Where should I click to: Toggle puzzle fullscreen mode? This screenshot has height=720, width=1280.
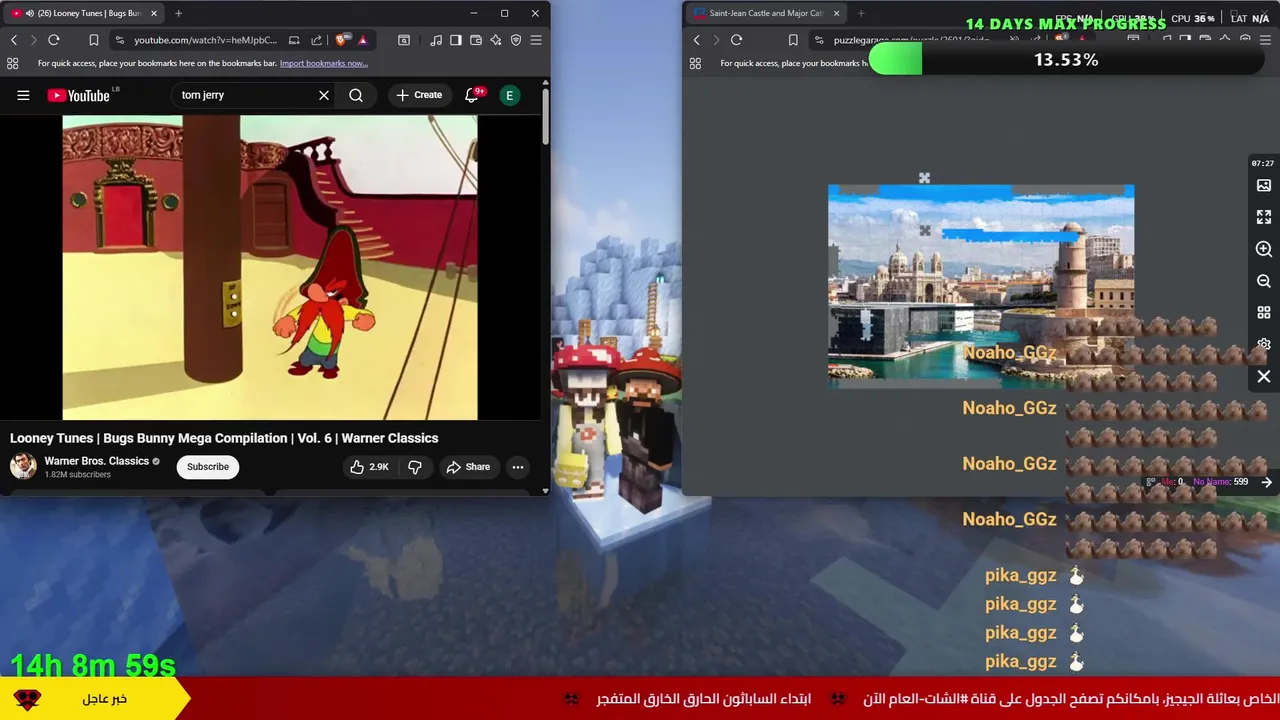pyautogui.click(x=1264, y=217)
